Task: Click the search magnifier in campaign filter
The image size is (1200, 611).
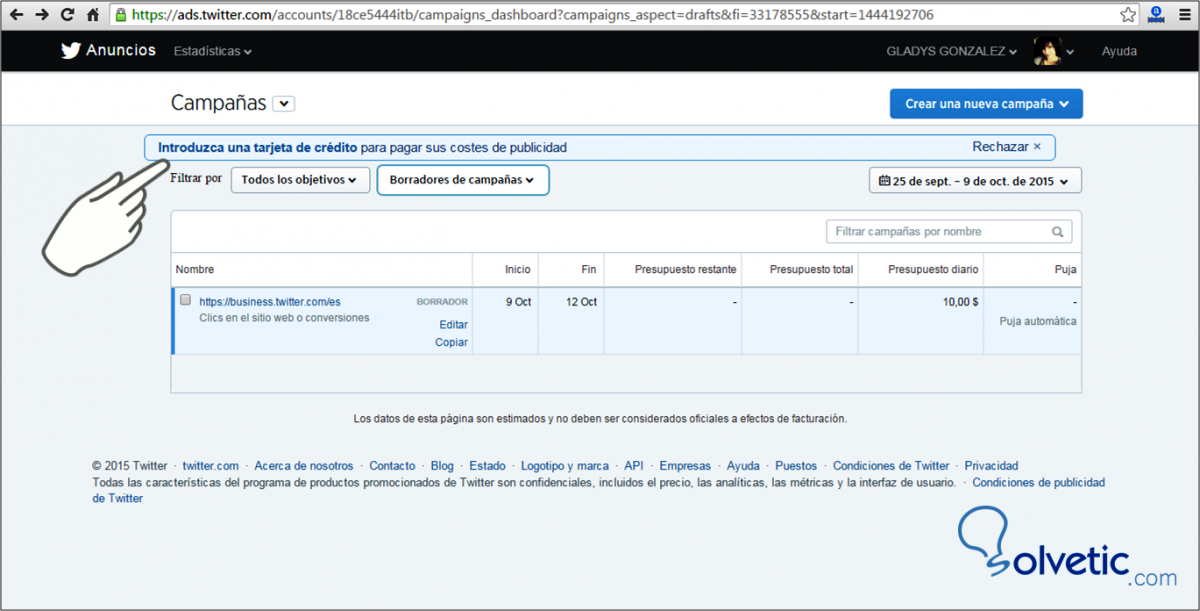Action: (x=1058, y=232)
